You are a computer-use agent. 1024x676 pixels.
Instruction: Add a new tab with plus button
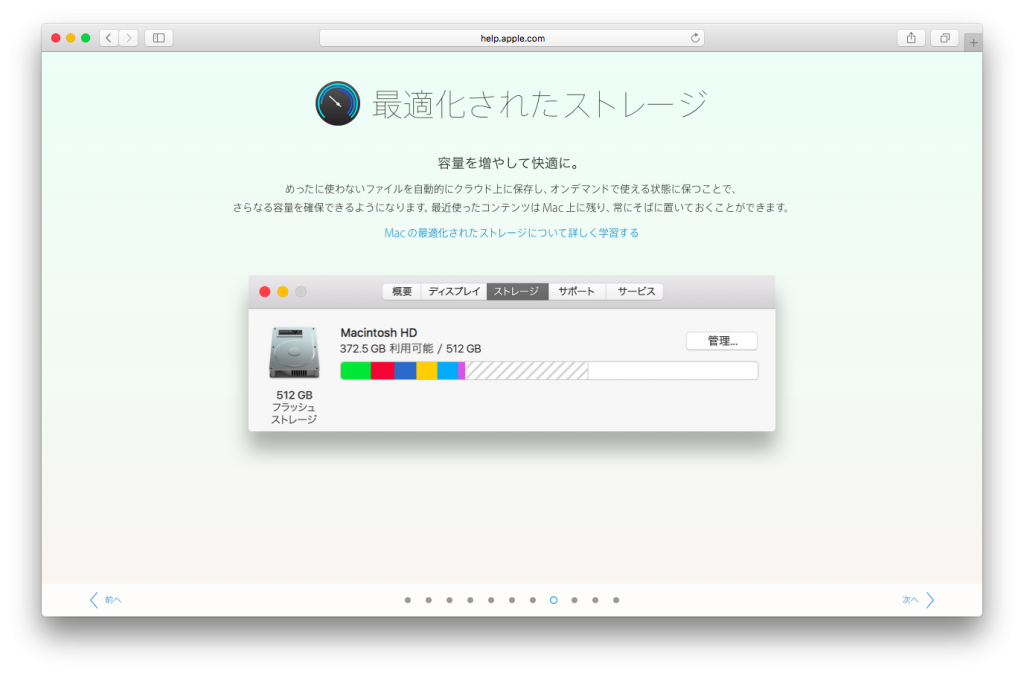973,43
